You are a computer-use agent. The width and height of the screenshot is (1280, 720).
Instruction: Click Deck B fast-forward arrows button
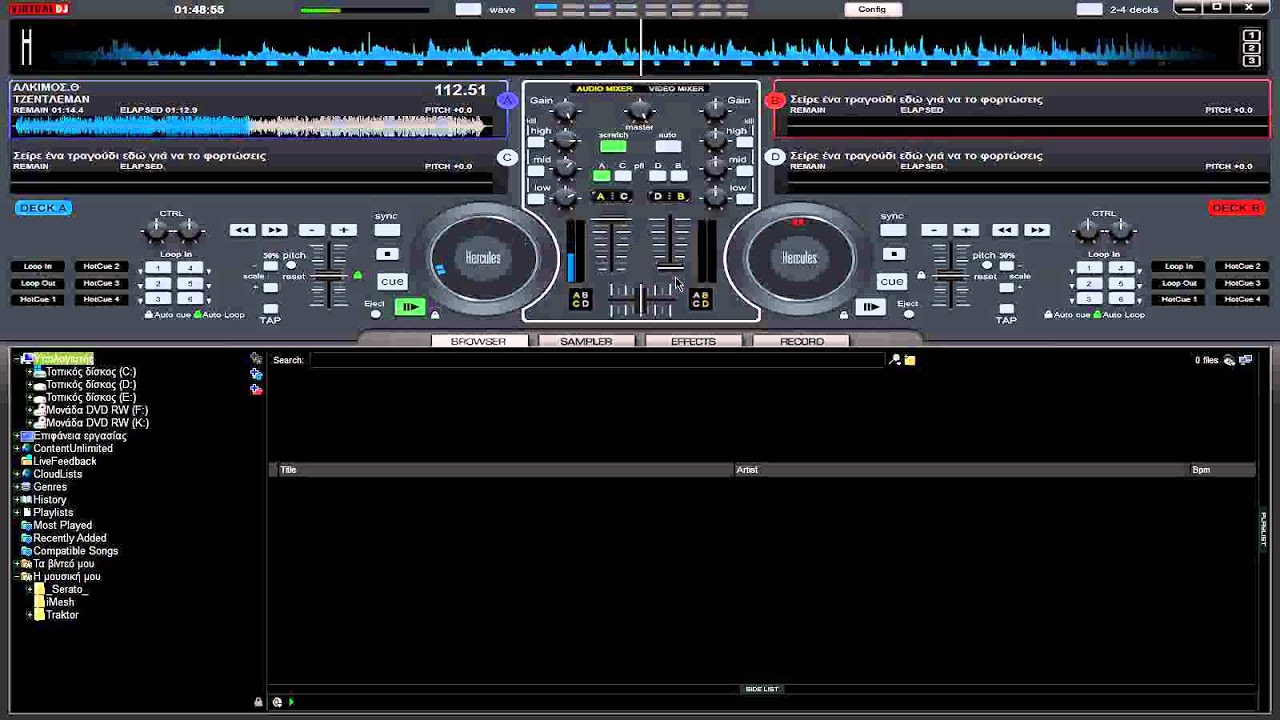pyautogui.click(x=1037, y=230)
